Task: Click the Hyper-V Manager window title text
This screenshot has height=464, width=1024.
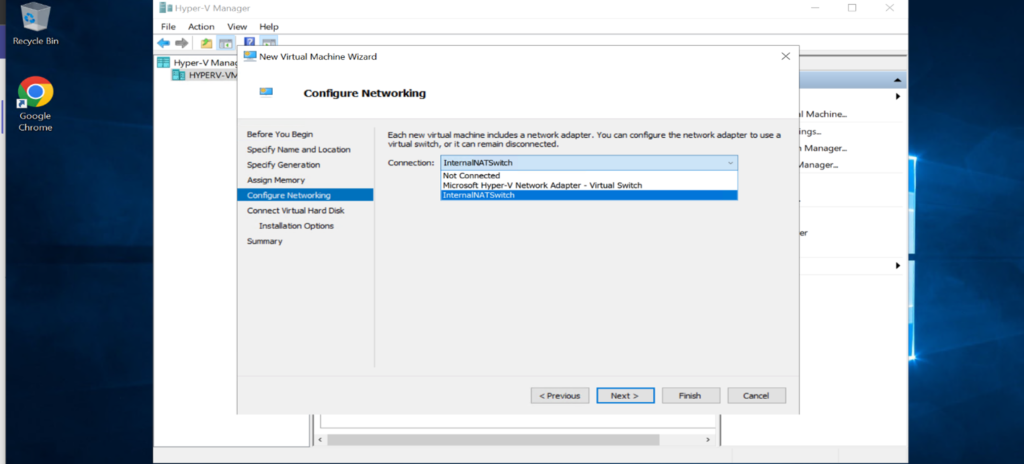Action: click(x=213, y=8)
